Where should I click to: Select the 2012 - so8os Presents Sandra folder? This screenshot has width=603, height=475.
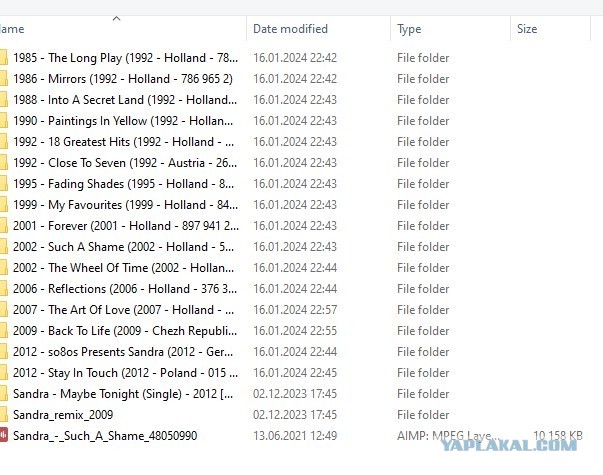click(x=123, y=352)
